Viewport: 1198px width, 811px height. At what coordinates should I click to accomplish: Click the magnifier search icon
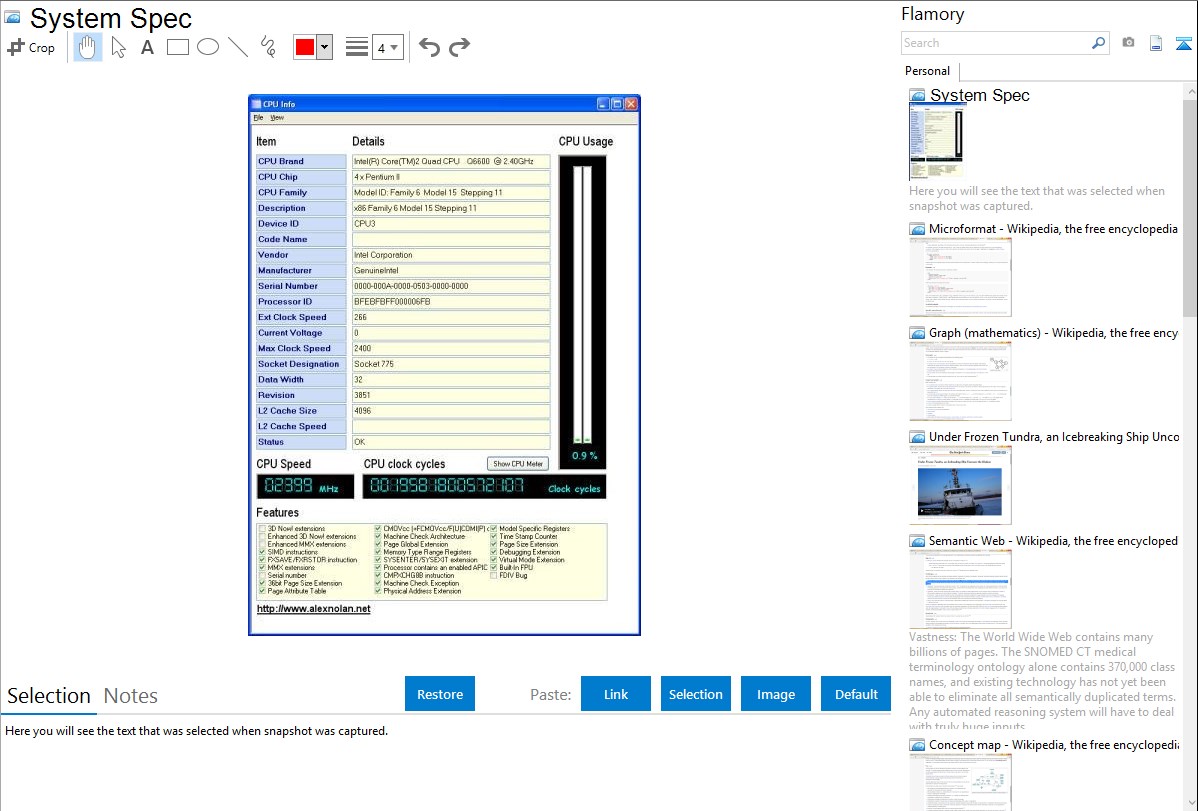pyautogui.click(x=1099, y=43)
